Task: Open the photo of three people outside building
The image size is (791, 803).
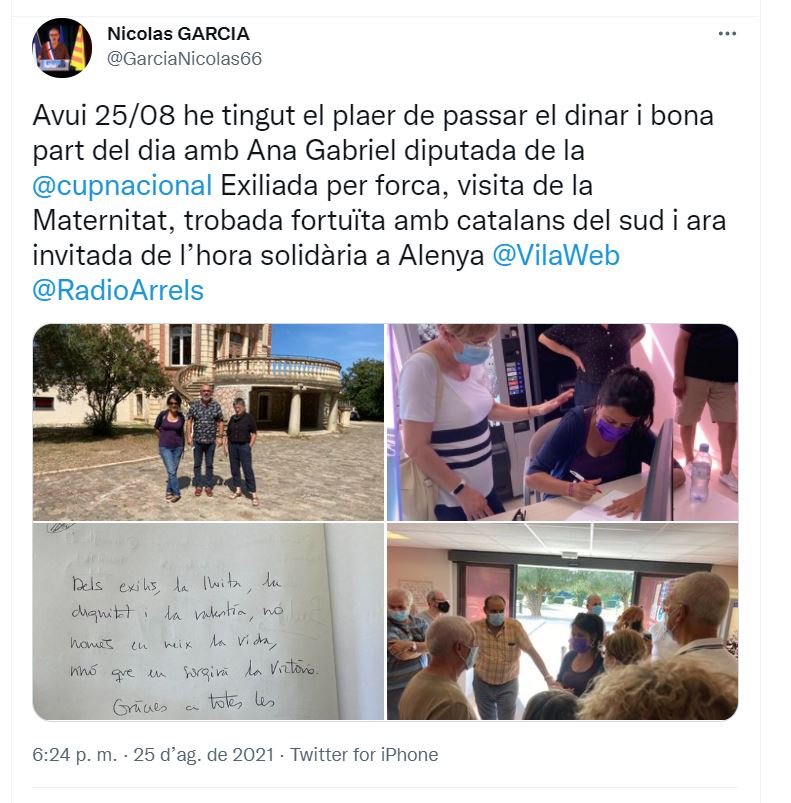Action: (208, 422)
